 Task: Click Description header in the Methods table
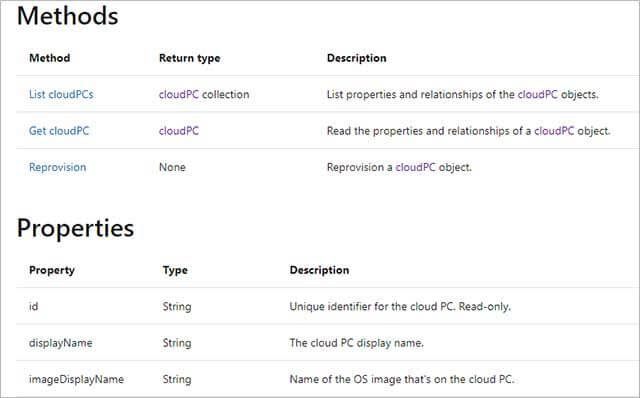tap(357, 58)
